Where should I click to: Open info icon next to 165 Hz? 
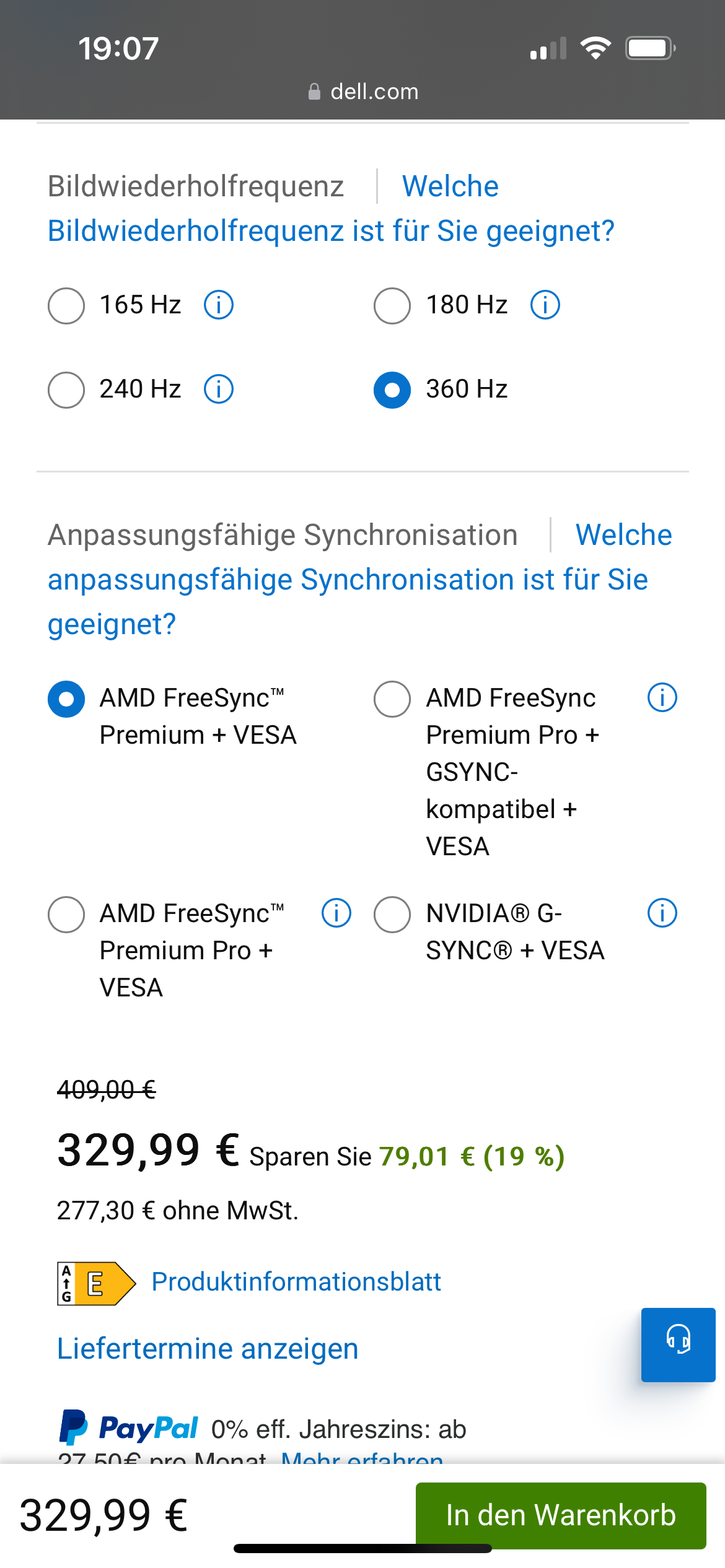(x=219, y=305)
